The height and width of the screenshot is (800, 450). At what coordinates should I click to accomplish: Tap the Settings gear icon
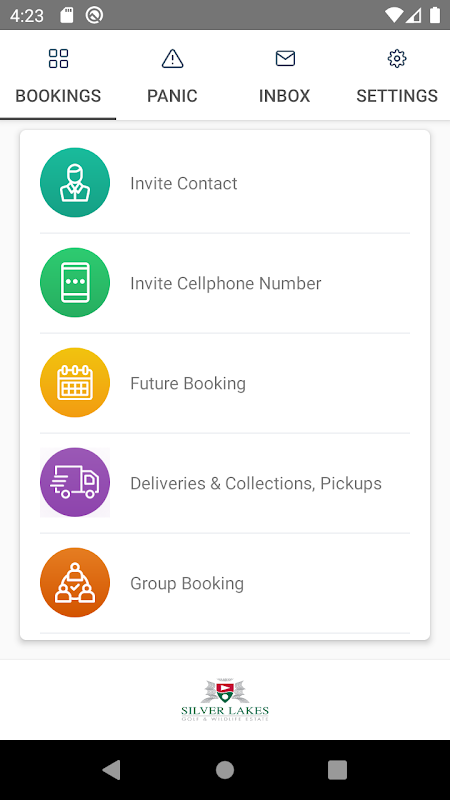pyautogui.click(x=397, y=58)
